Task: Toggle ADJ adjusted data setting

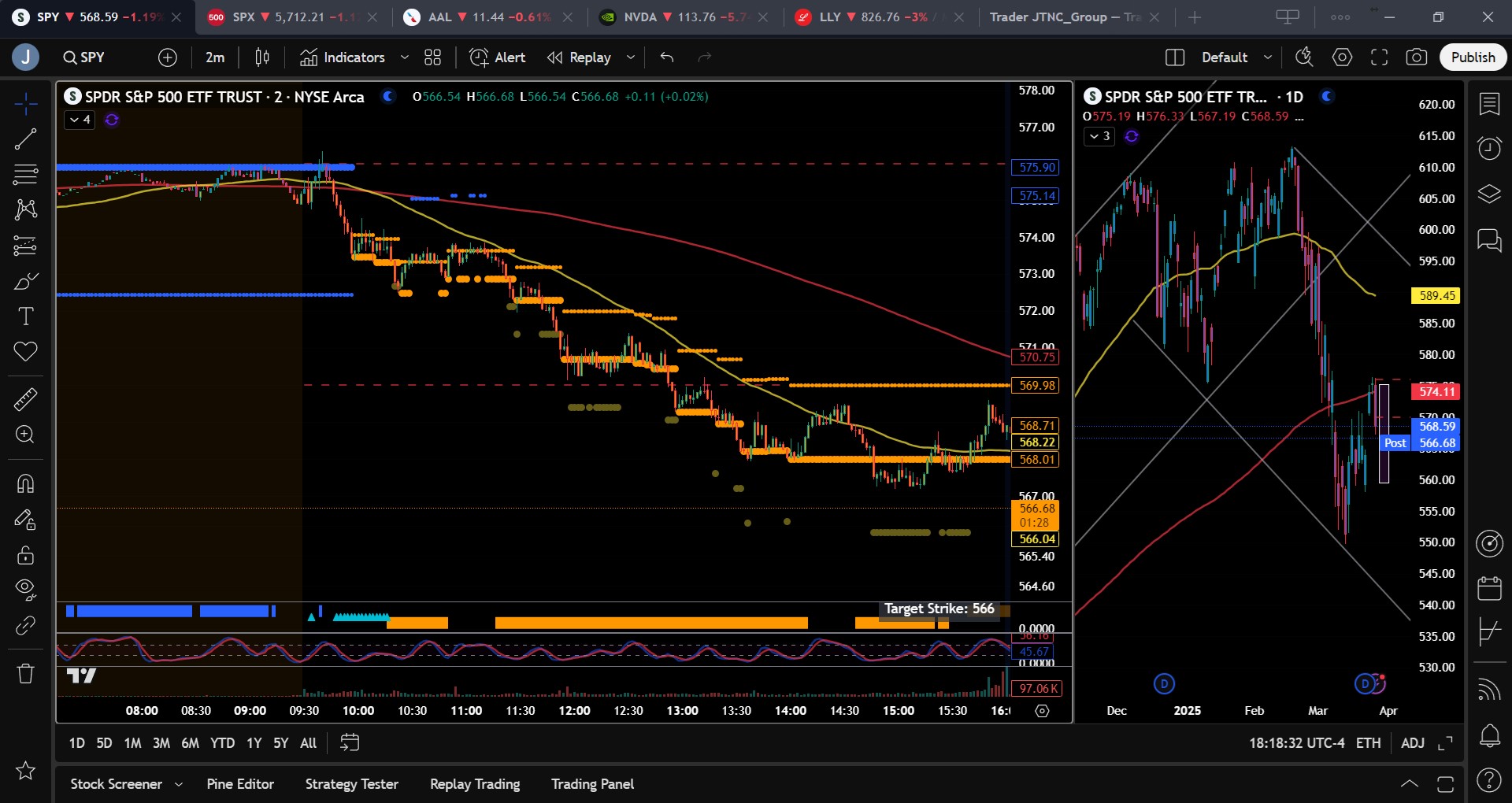Action: tap(1413, 742)
